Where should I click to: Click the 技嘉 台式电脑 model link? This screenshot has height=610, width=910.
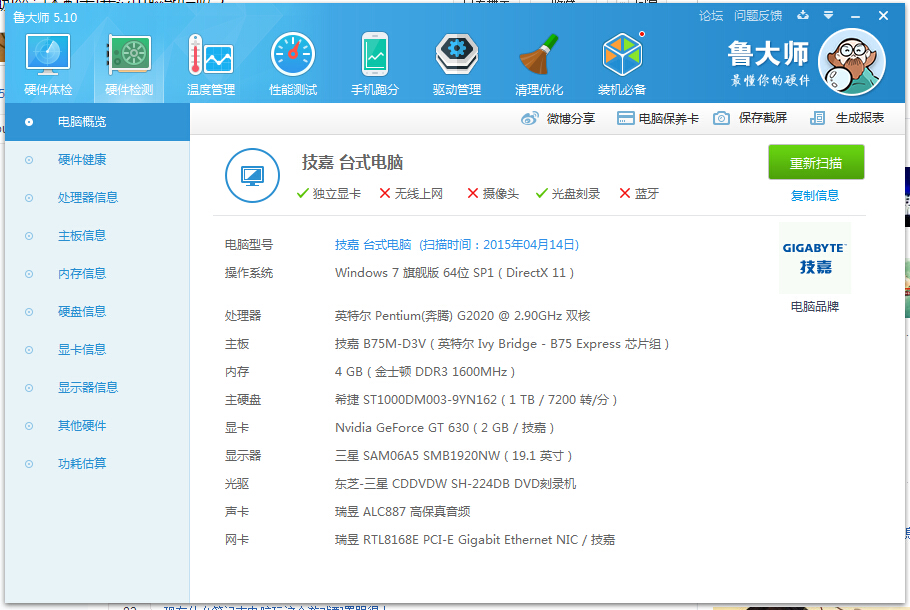(457, 244)
